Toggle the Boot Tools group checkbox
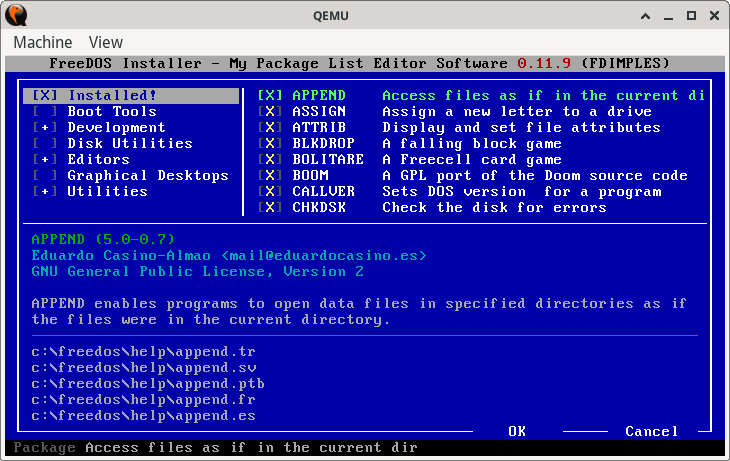The image size is (730, 461). tap(45, 111)
